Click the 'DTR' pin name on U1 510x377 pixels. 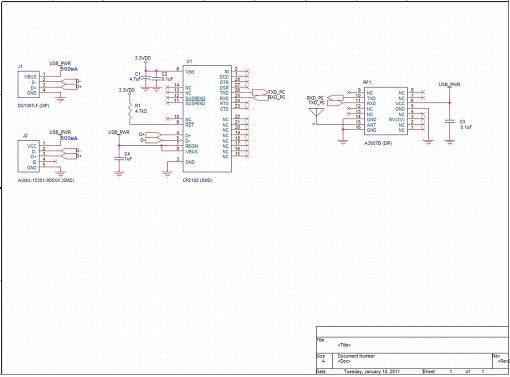coord(224,82)
